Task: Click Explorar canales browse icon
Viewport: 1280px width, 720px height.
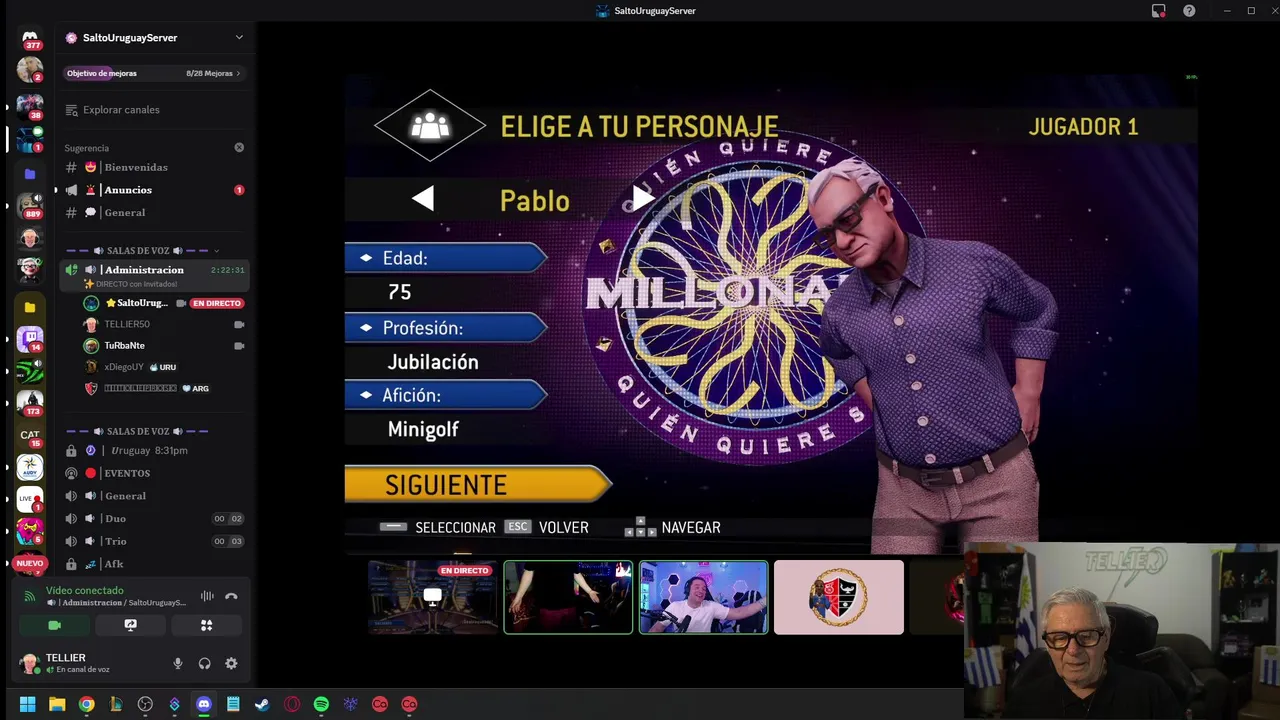Action: point(71,110)
